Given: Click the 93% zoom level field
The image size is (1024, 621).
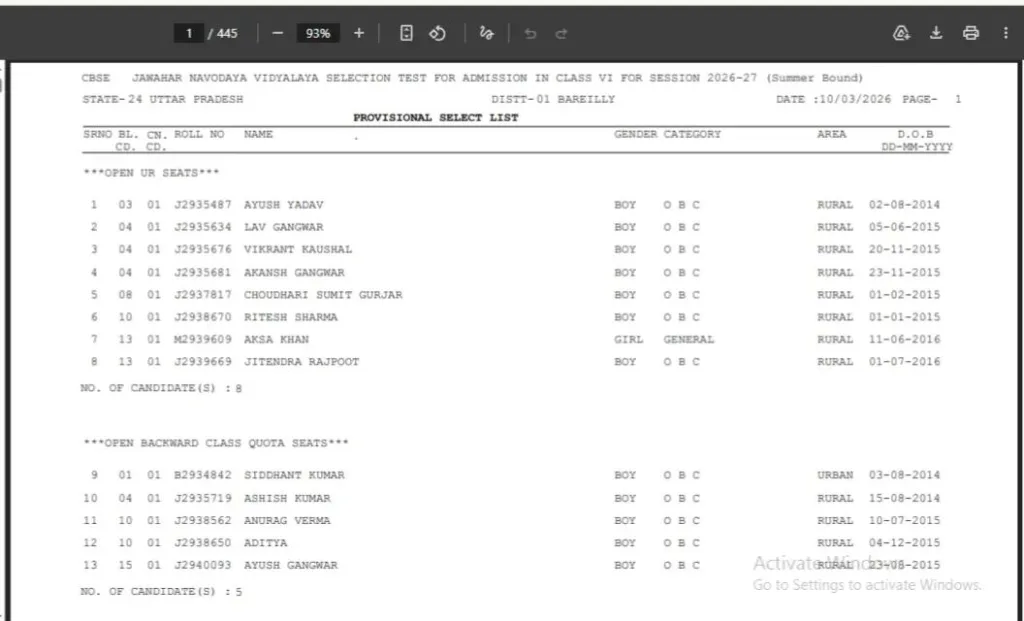Looking at the screenshot, I should point(318,33).
